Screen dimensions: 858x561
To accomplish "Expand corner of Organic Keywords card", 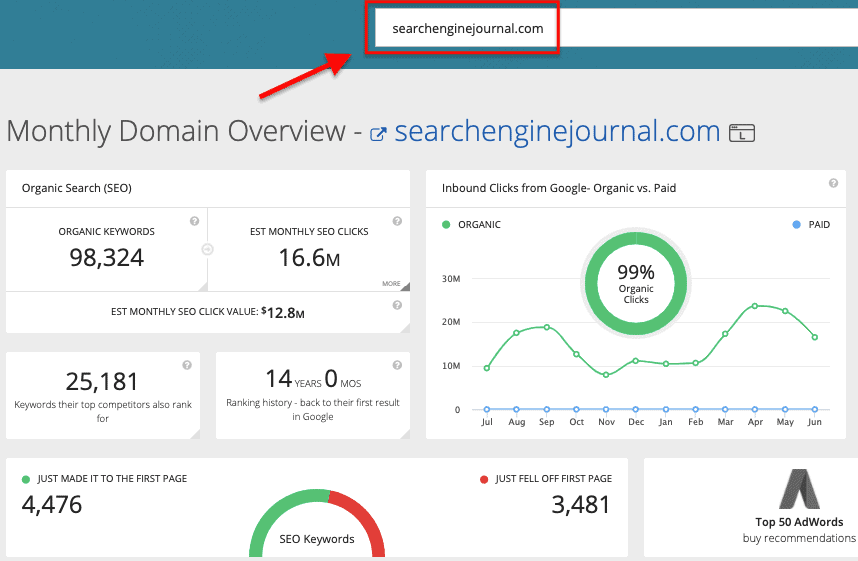I will point(203,287).
